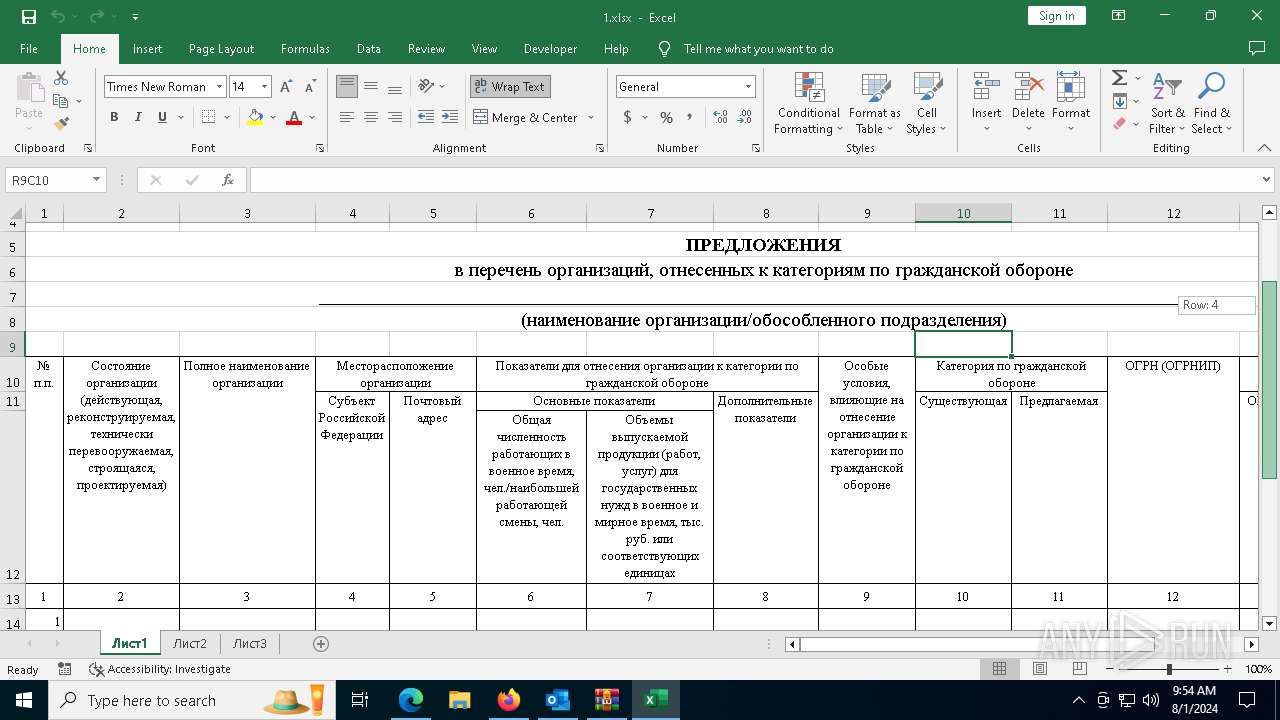Expand the number format General dropdown

coord(748,87)
